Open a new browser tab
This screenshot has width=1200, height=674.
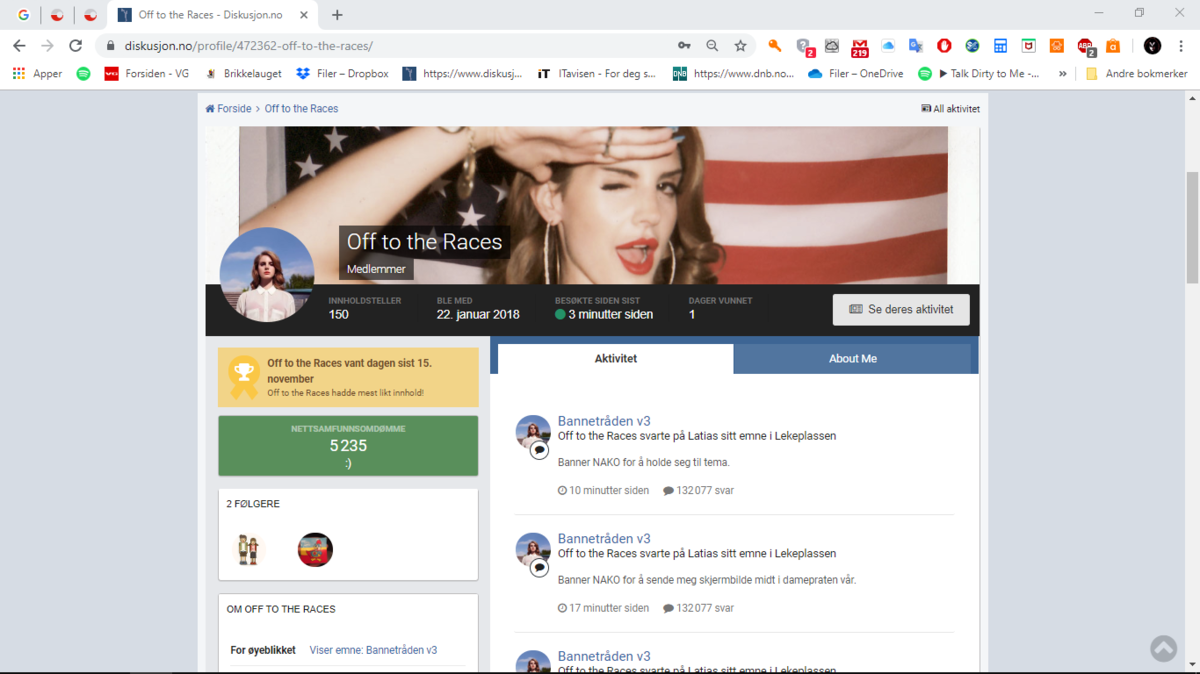[x=337, y=15]
